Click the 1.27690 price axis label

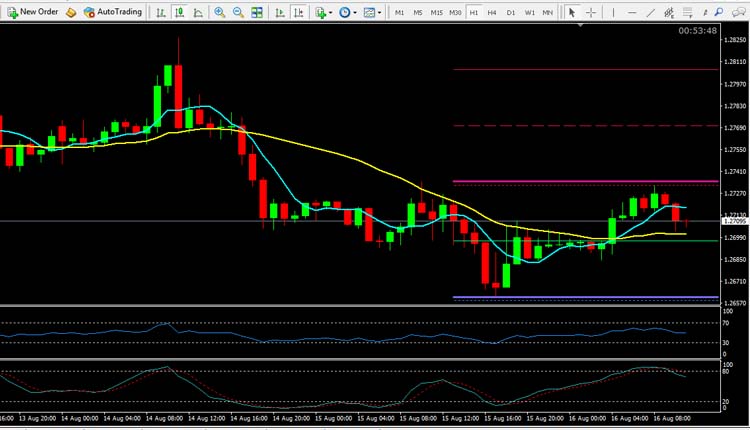click(x=735, y=128)
